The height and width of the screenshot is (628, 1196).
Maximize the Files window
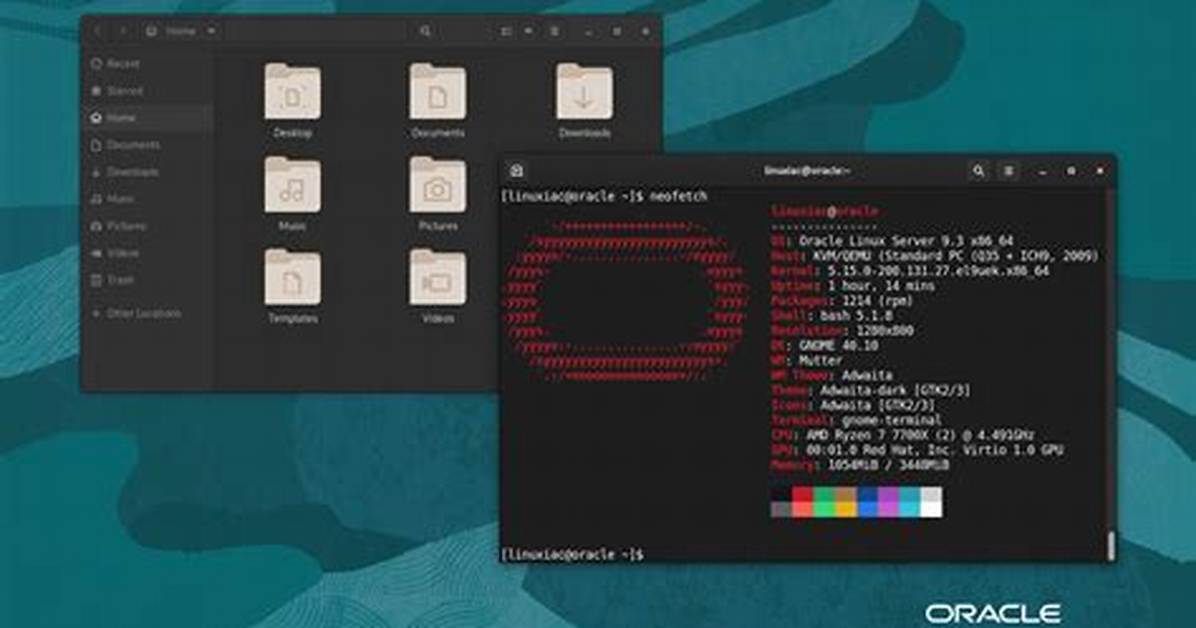coord(616,31)
